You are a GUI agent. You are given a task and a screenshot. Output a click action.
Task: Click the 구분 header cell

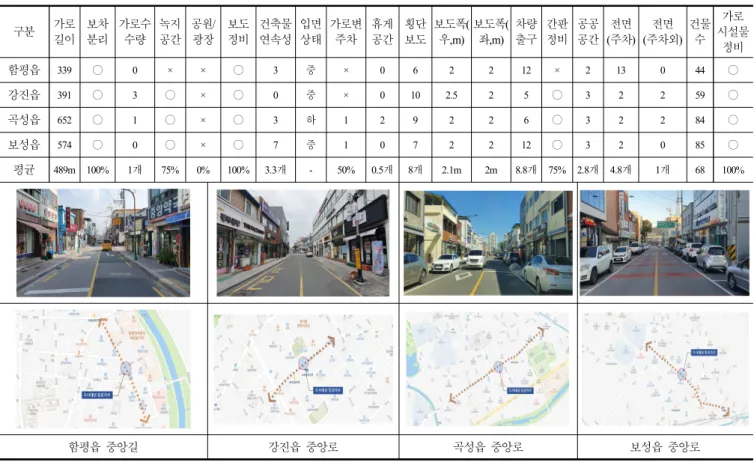[25, 32]
